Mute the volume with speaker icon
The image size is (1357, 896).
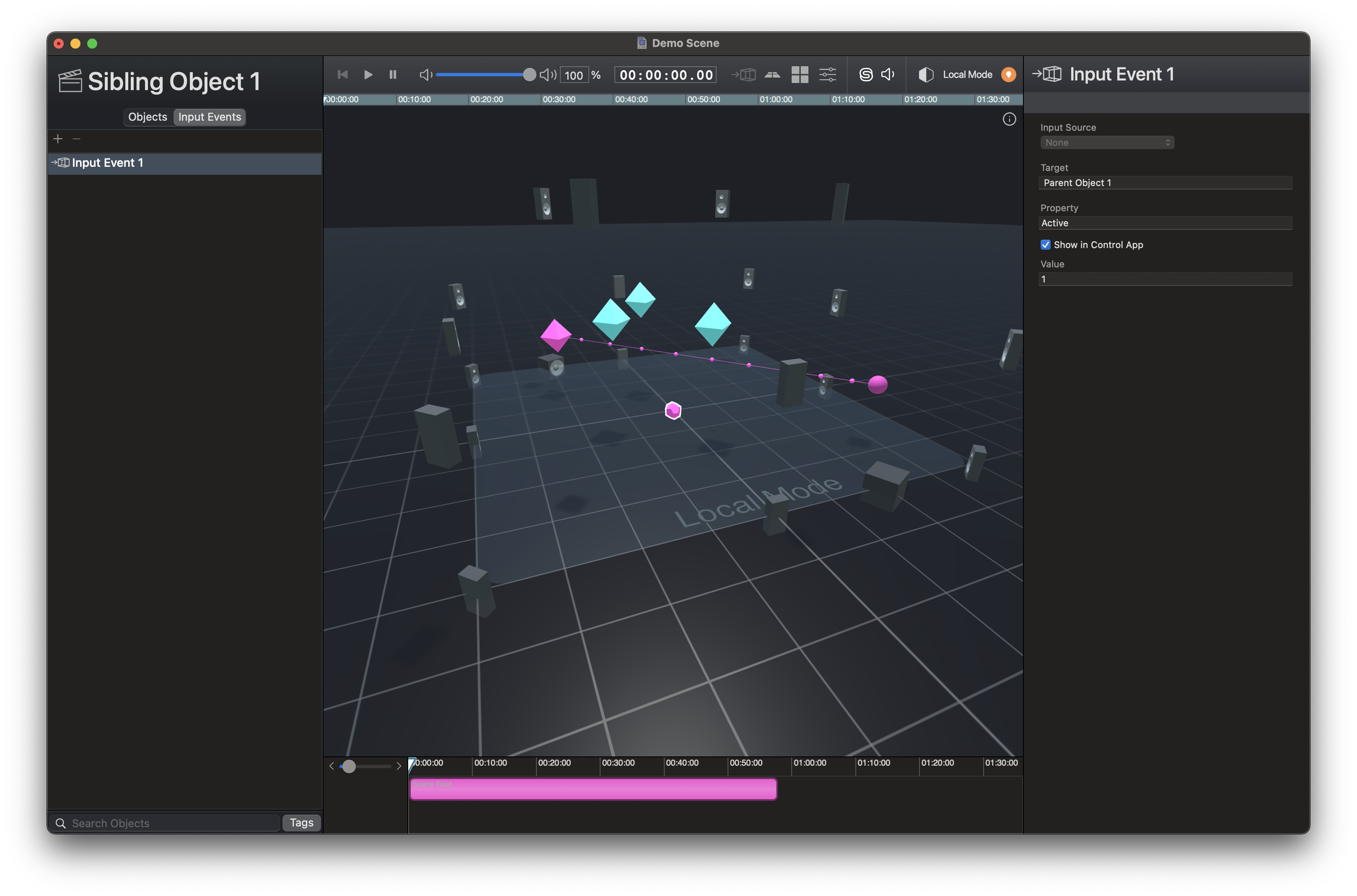click(426, 75)
